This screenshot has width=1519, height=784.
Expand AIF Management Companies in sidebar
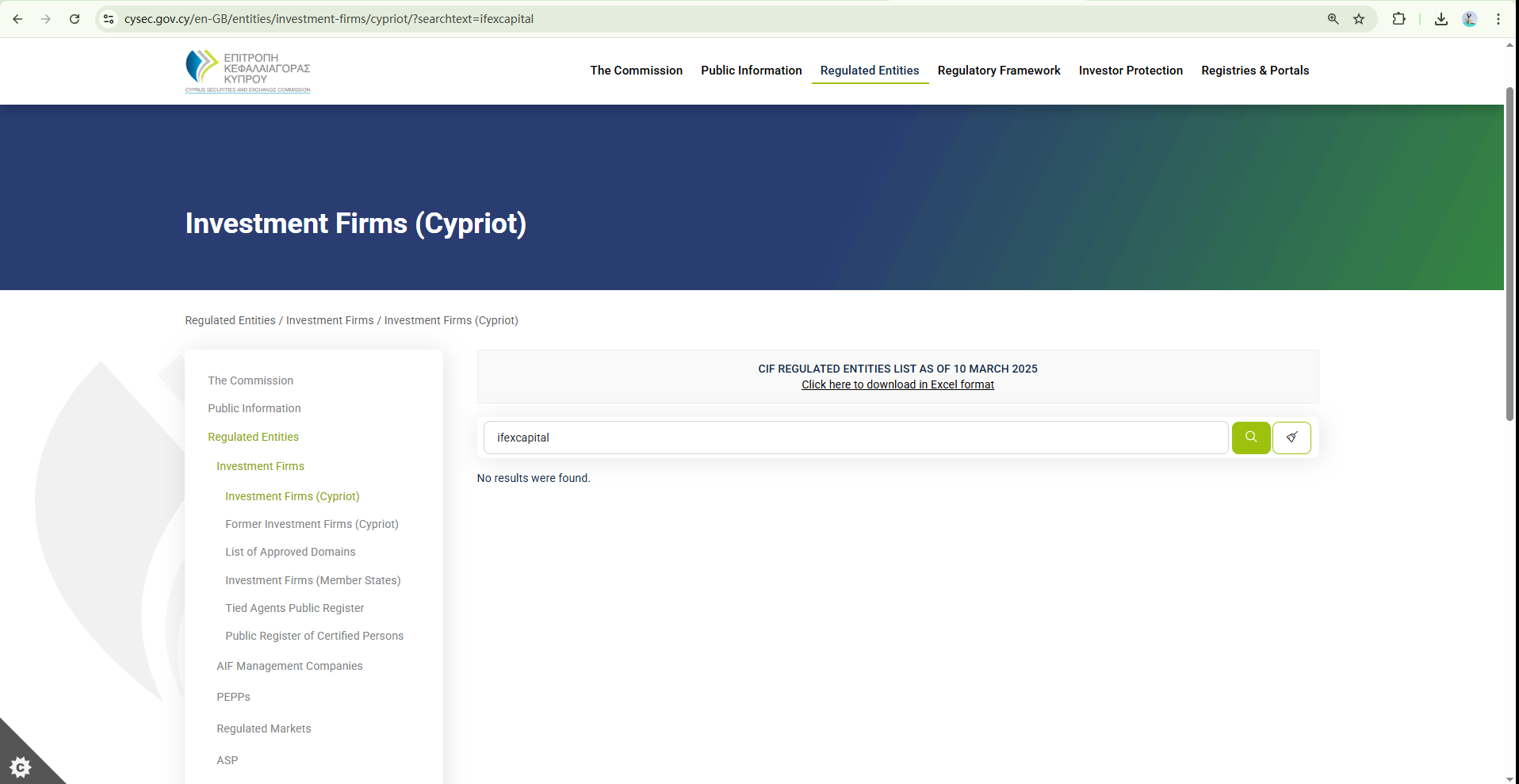coord(289,666)
